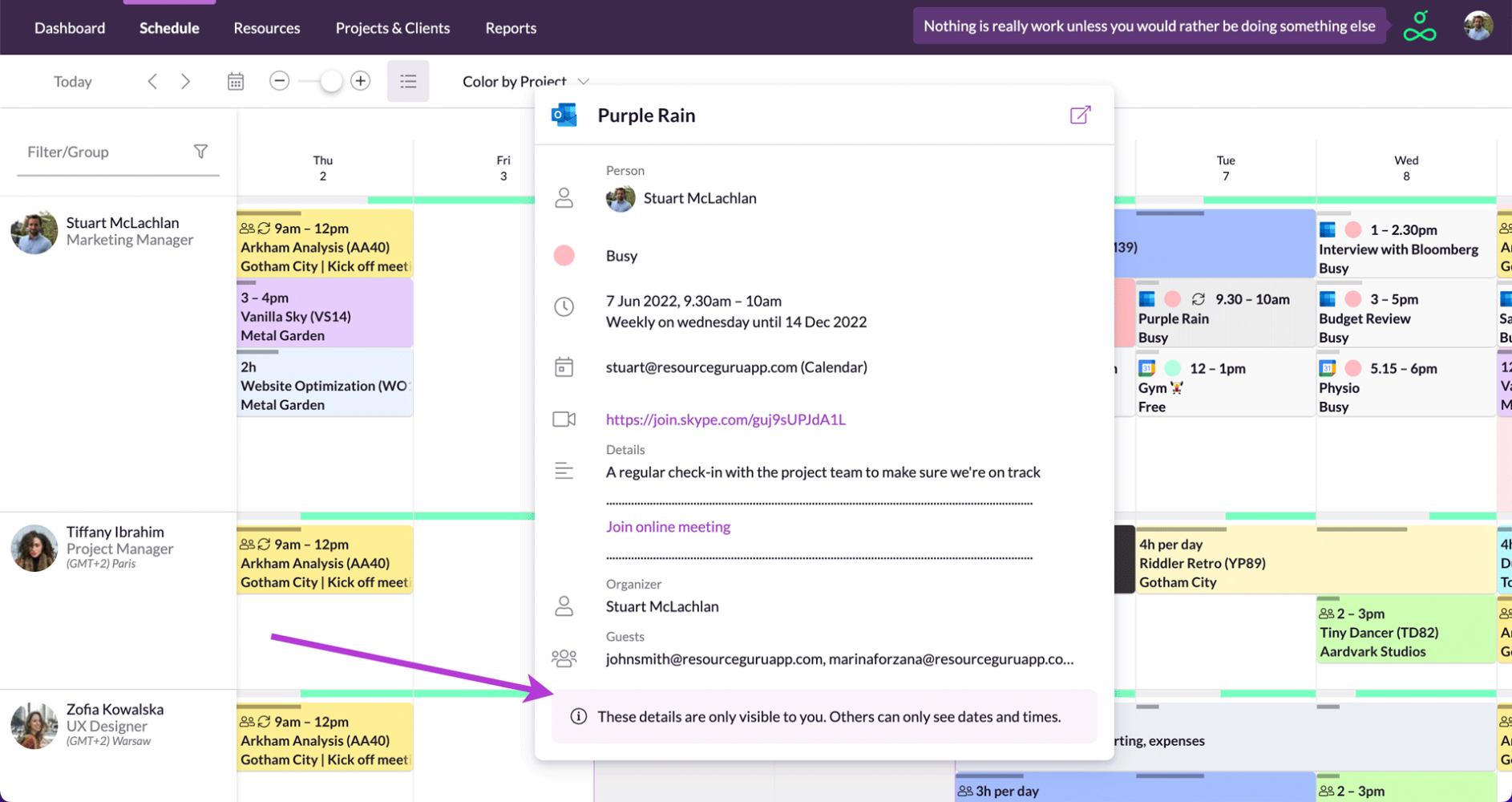
Task: Click the Outlook icon beside Purple Rain
Action: pyautogui.click(x=565, y=115)
